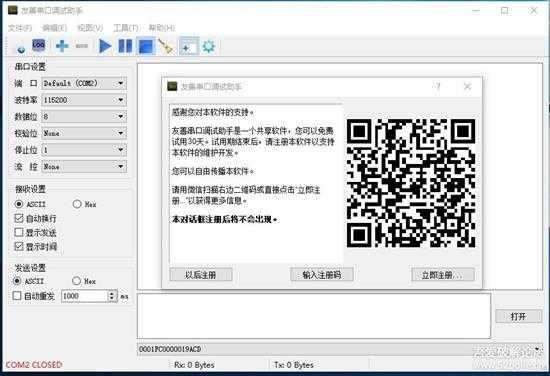The image size is (550, 376).
Task: Expand the 校验位 None dropdown
Action: [84, 133]
